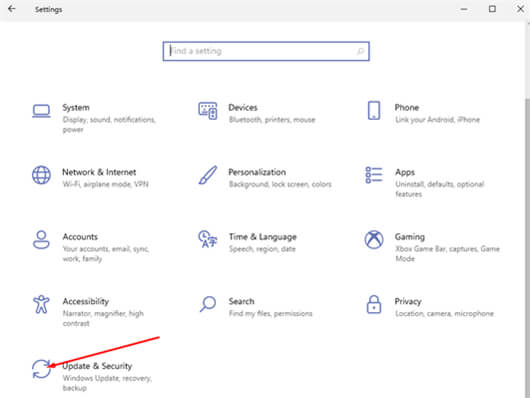Open the Search magnifier category icon
The image size is (530, 398).
point(208,304)
